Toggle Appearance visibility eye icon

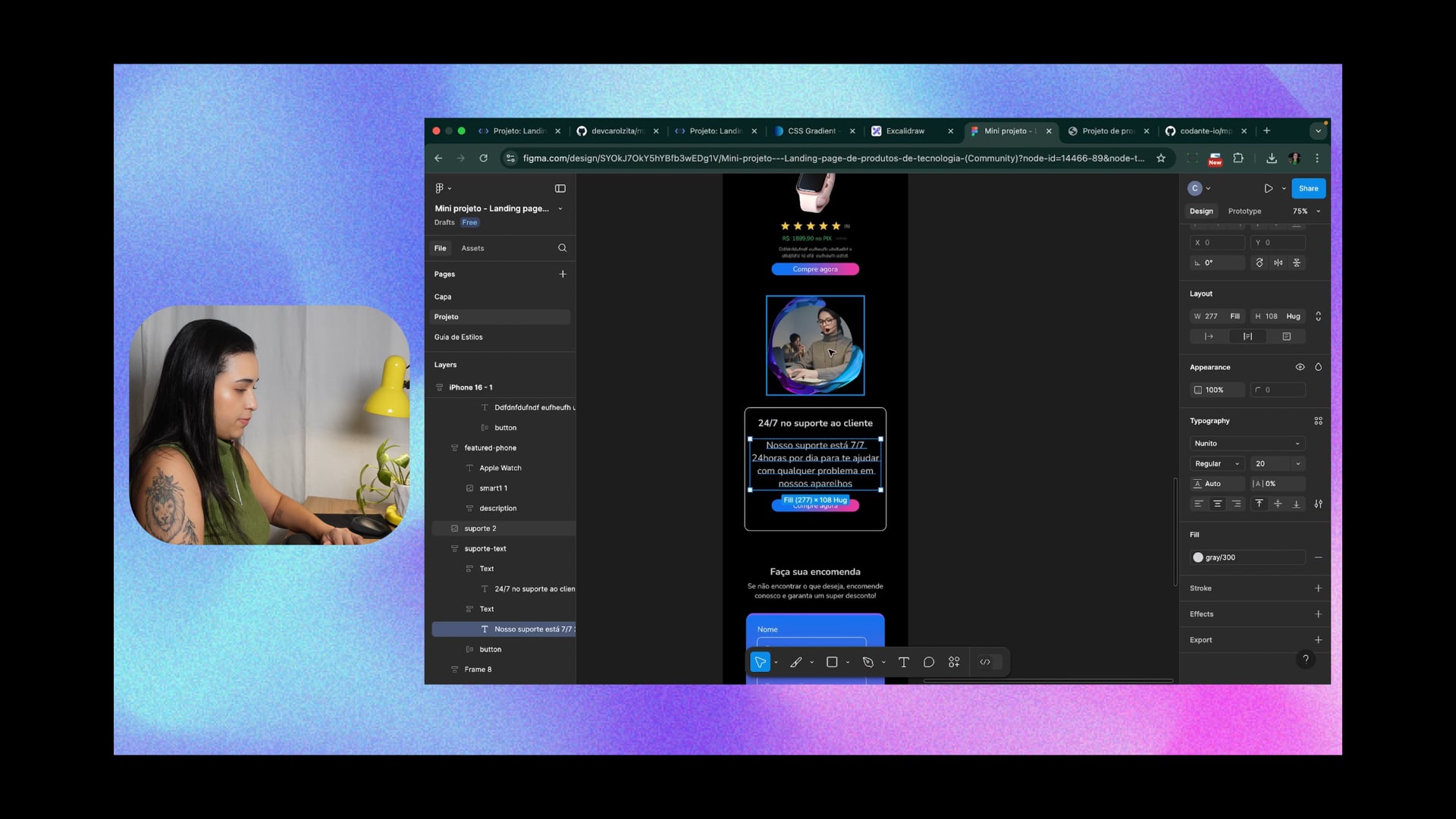(1300, 367)
